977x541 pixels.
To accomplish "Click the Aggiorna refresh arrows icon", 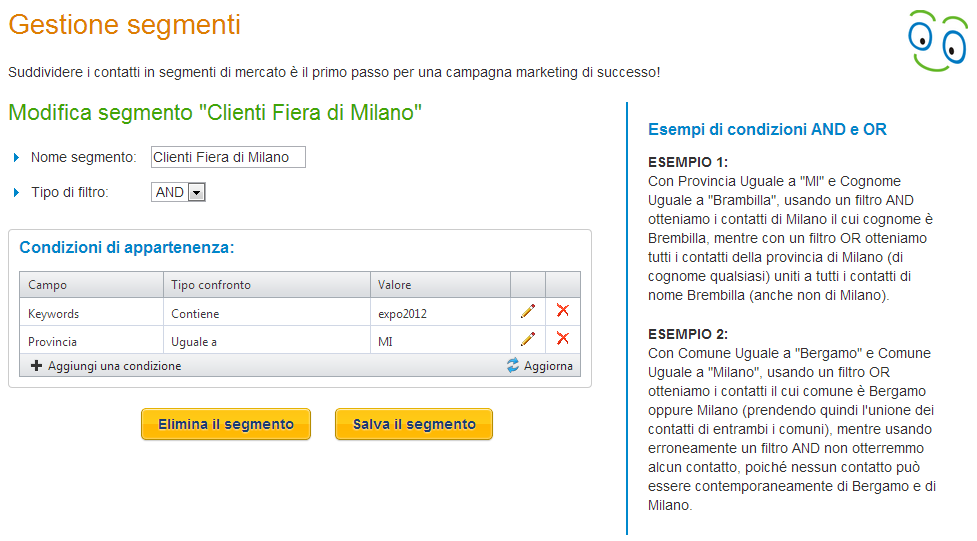I will pyautogui.click(x=513, y=366).
